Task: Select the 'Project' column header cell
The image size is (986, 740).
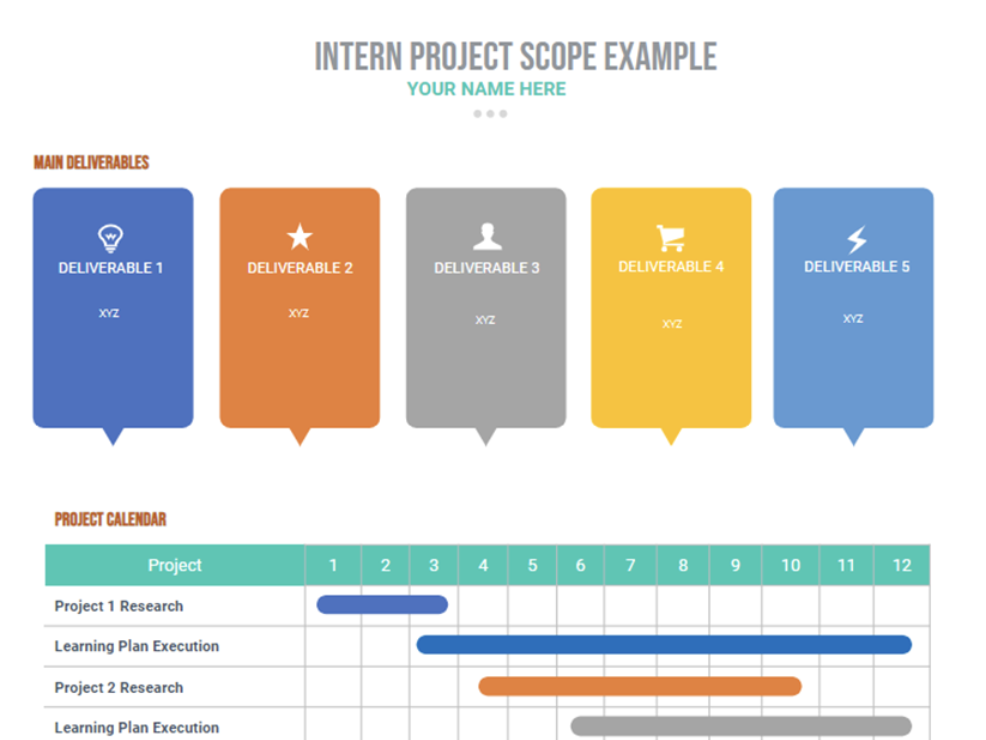Action: pos(175,565)
